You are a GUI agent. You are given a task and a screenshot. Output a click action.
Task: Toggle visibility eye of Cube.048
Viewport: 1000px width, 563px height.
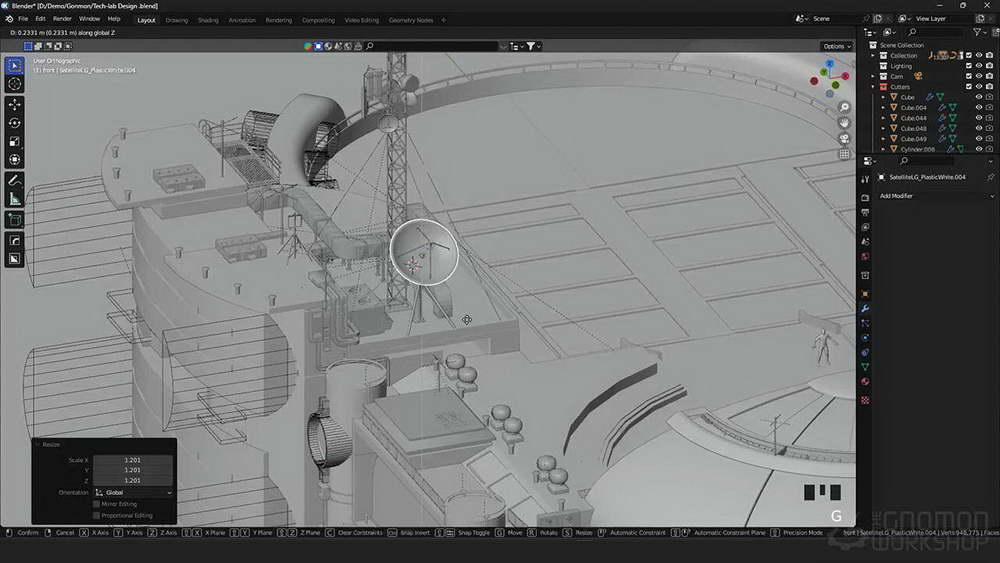pyautogui.click(x=979, y=128)
